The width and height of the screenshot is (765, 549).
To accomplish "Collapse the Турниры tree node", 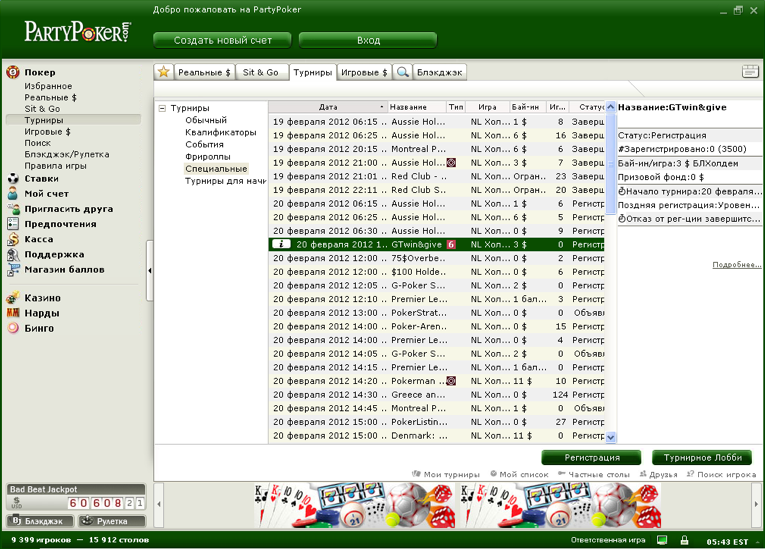I will coord(162,108).
